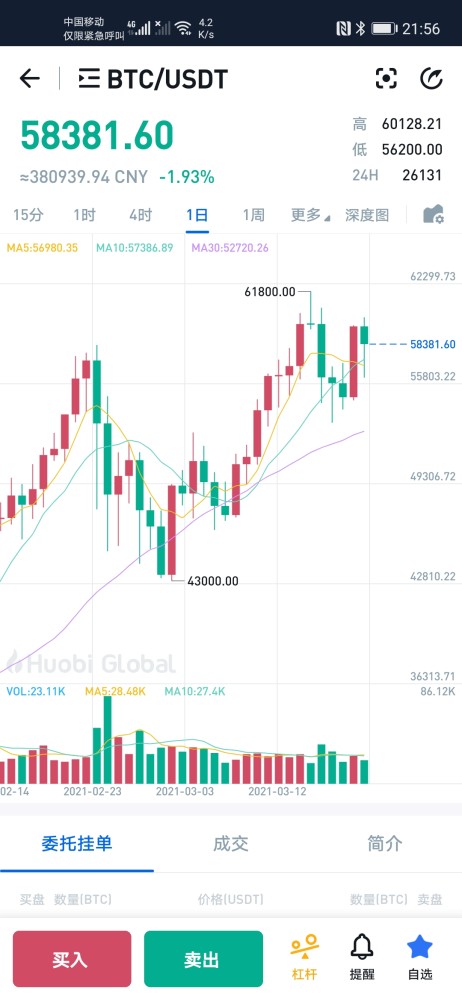Select the 1时 timeframe
The width and height of the screenshot is (462, 1000).
pos(84,215)
